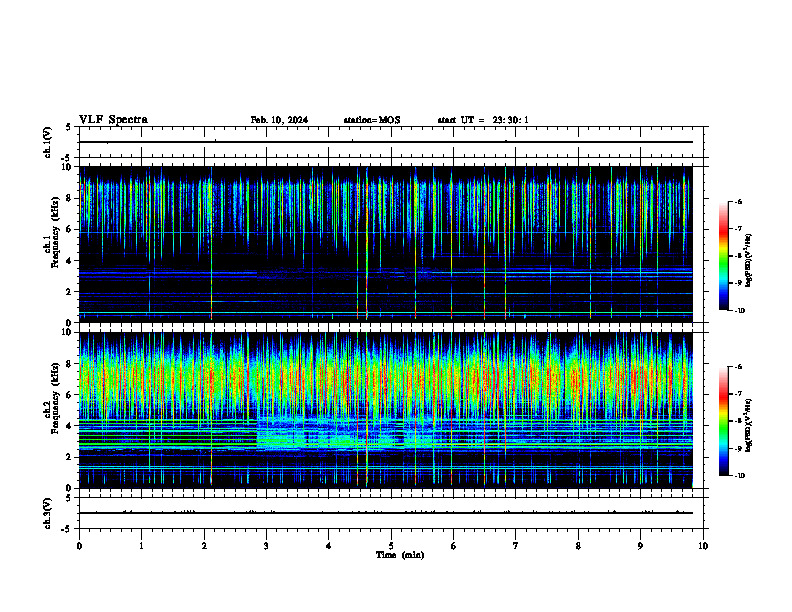The image size is (792, 612).
Task: Click time axis tick label 1
Action: click(x=141, y=546)
